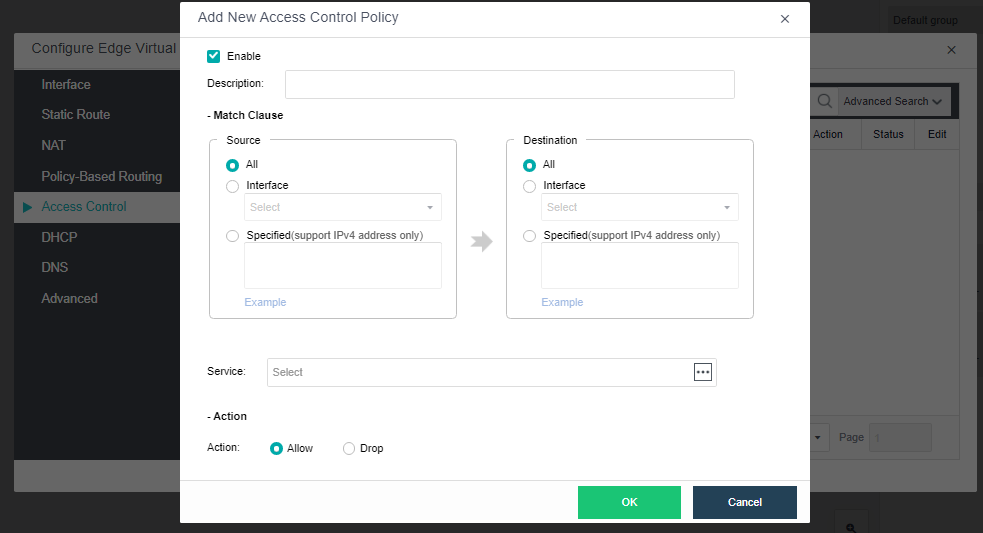Open the Source Example link
This screenshot has width=983, height=533.
point(265,302)
